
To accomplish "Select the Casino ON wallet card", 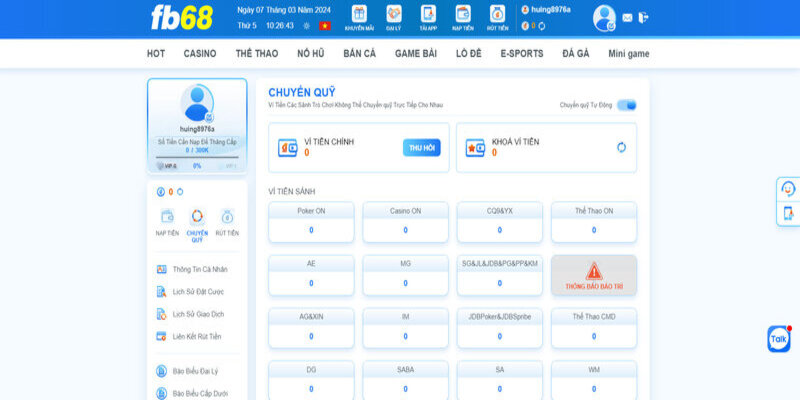I will [406, 222].
